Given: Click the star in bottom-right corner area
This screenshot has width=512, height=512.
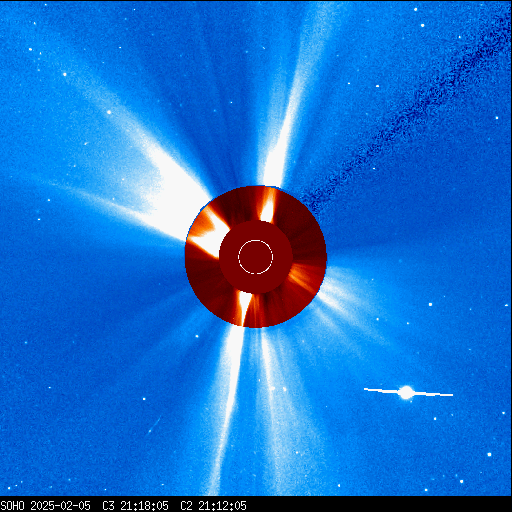Looking at the screenshot, I should click(489, 454).
